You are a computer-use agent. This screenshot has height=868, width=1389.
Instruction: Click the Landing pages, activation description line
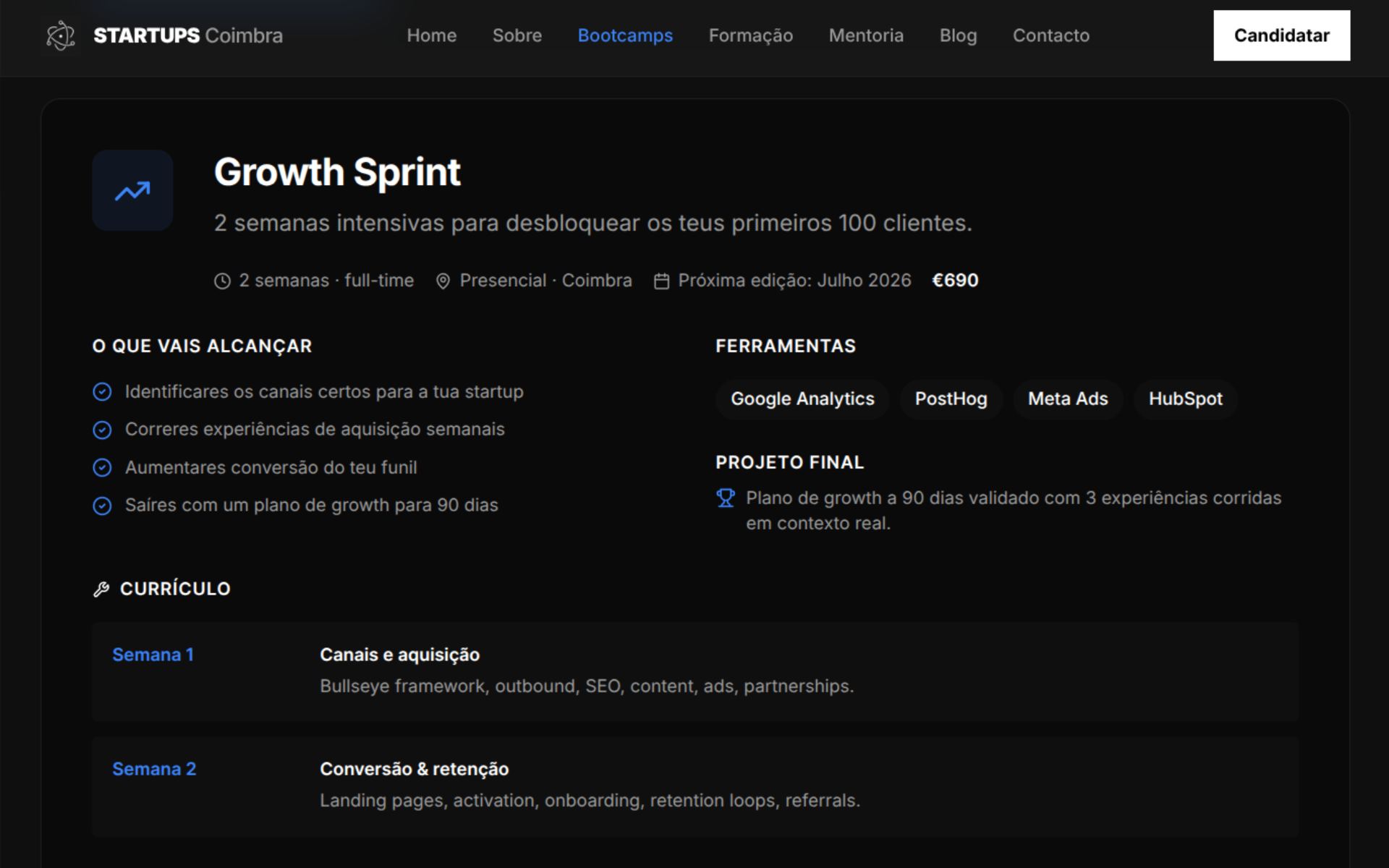tap(590, 801)
